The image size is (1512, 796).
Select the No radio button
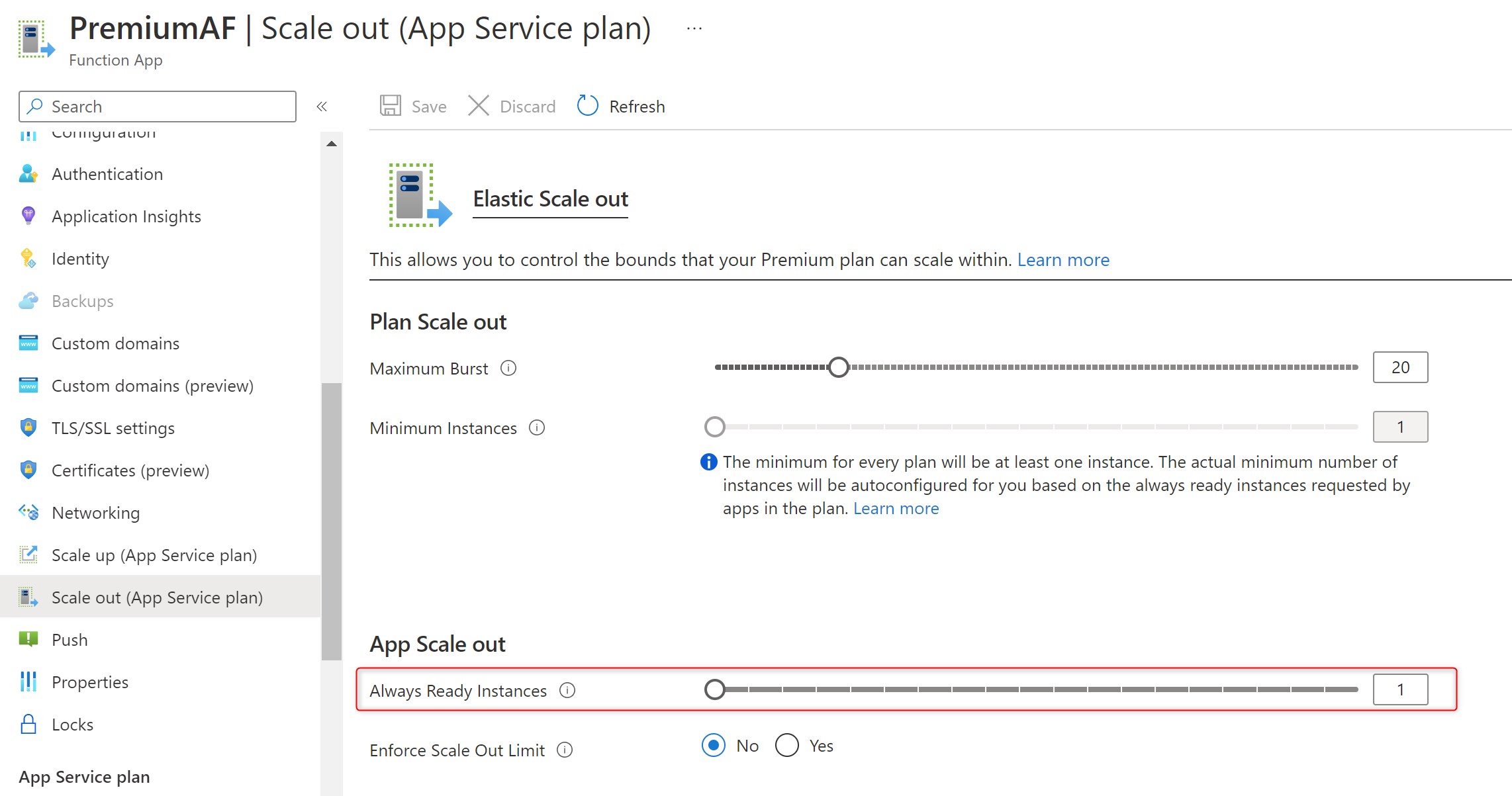click(x=714, y=745)
